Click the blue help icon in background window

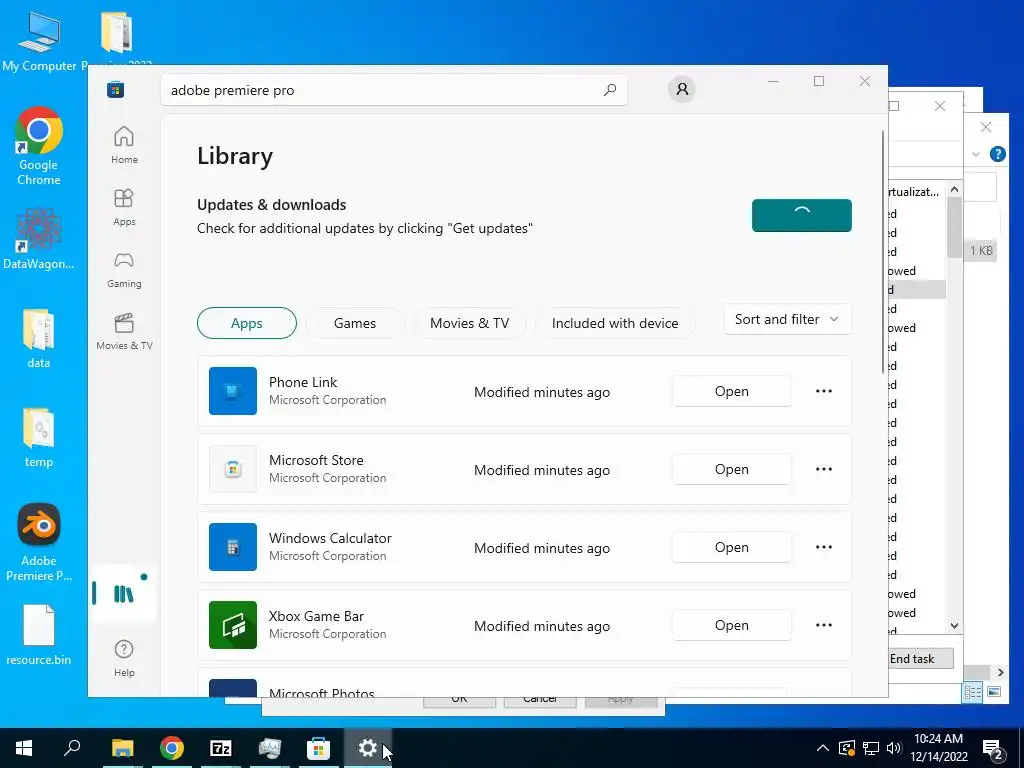pos(997,154)
